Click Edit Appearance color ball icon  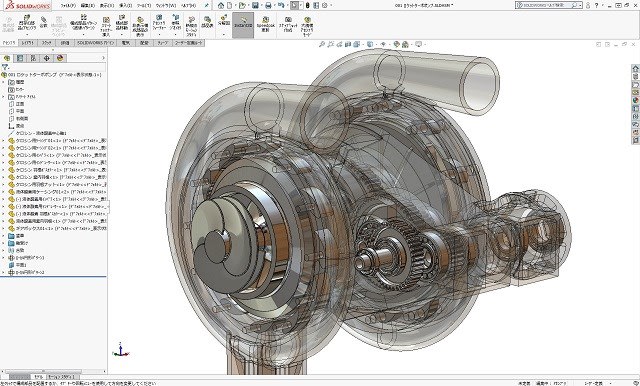pos(396,44)
